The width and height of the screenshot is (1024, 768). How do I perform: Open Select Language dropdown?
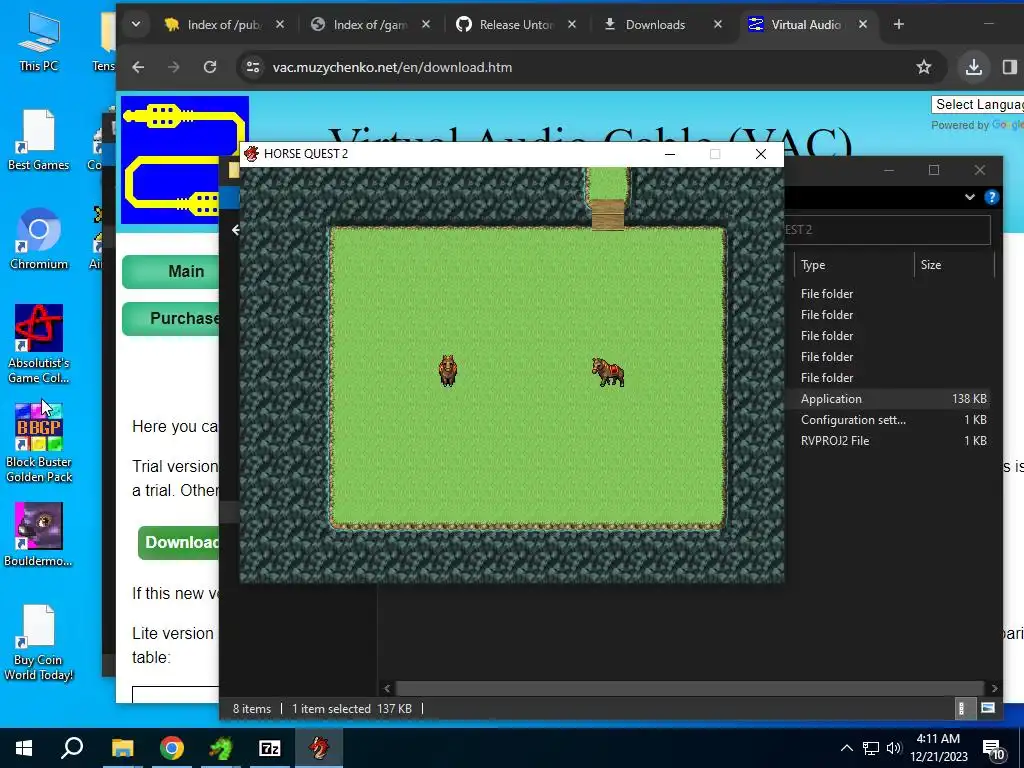[978, 104]
